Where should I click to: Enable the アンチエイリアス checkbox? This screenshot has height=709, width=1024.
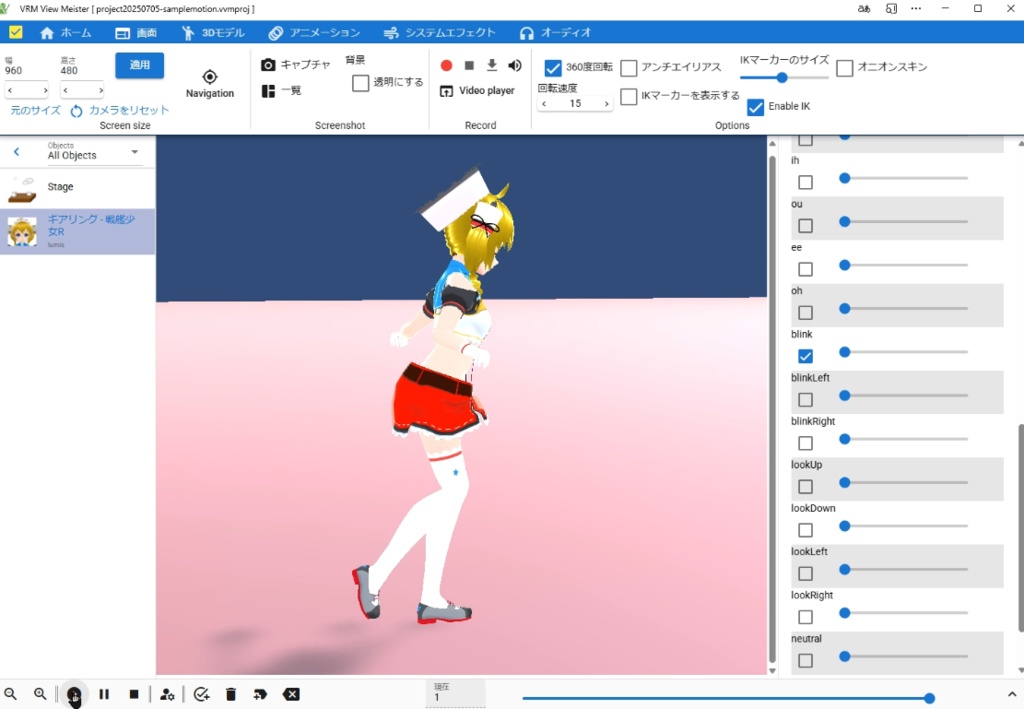coord(629,68)
